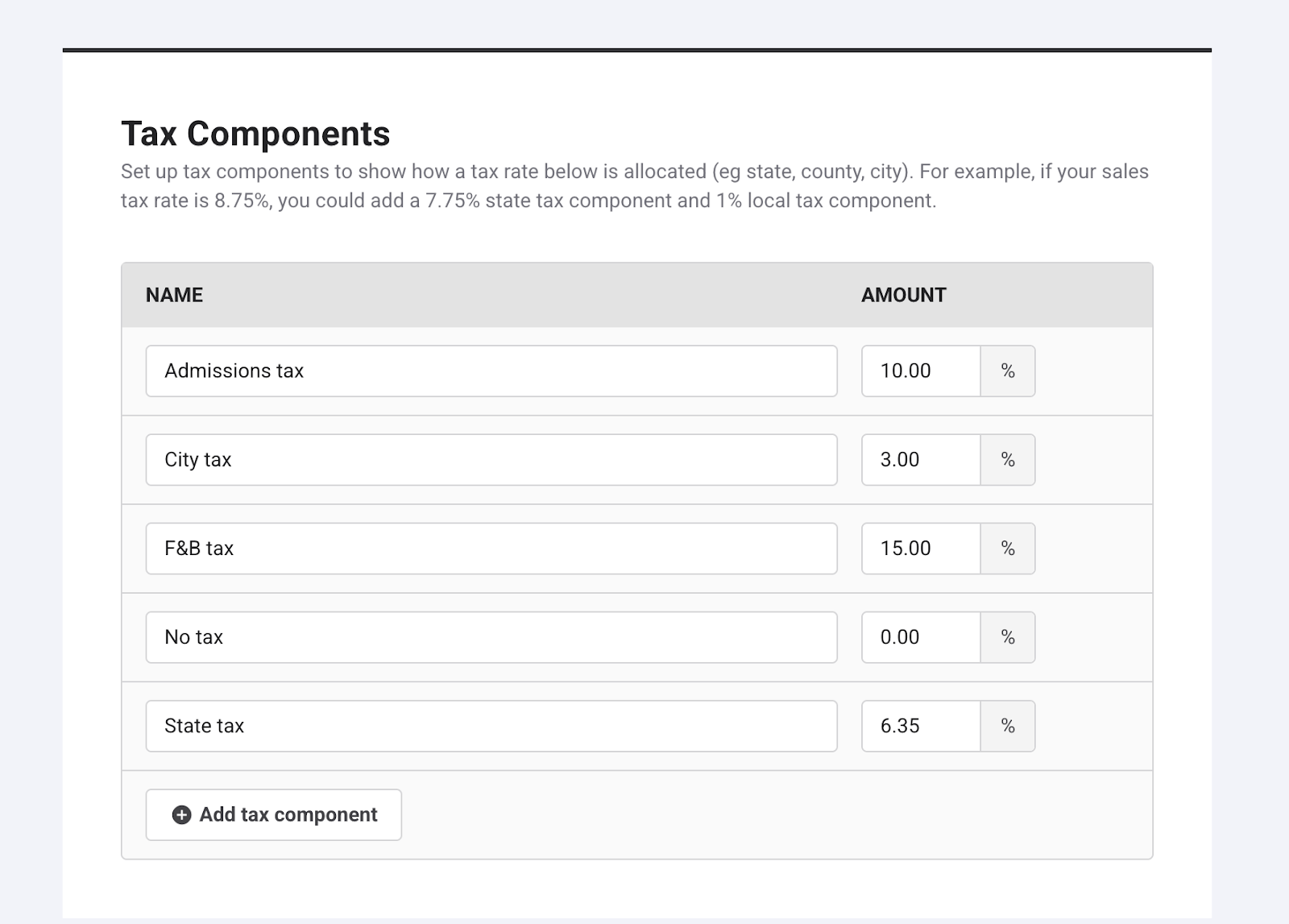Click the plus icon on Add tax component
The height and width of the screenshot is (924, 1289).
tap(182, 814)
